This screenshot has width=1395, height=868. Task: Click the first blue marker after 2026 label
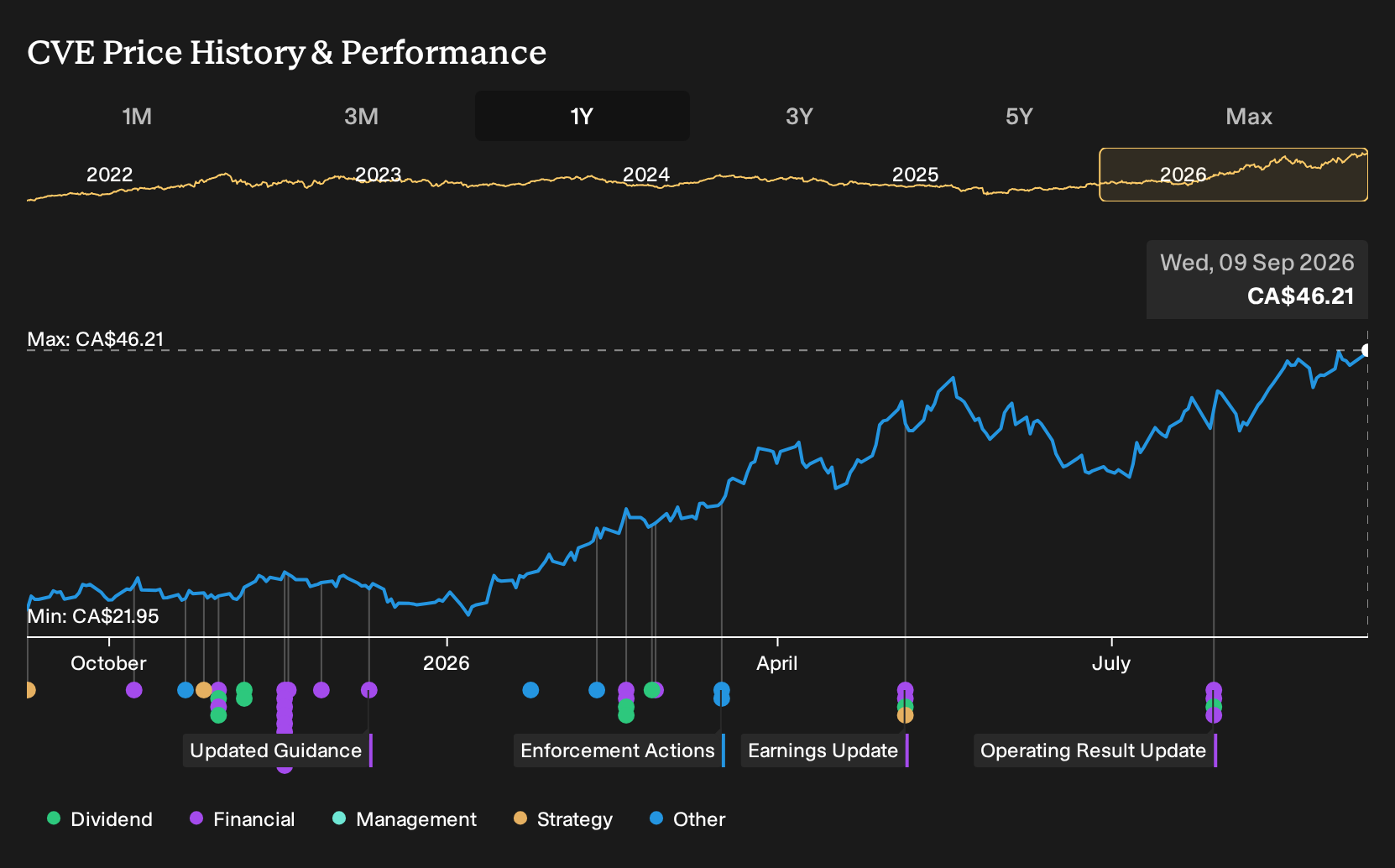coord(530,690)
